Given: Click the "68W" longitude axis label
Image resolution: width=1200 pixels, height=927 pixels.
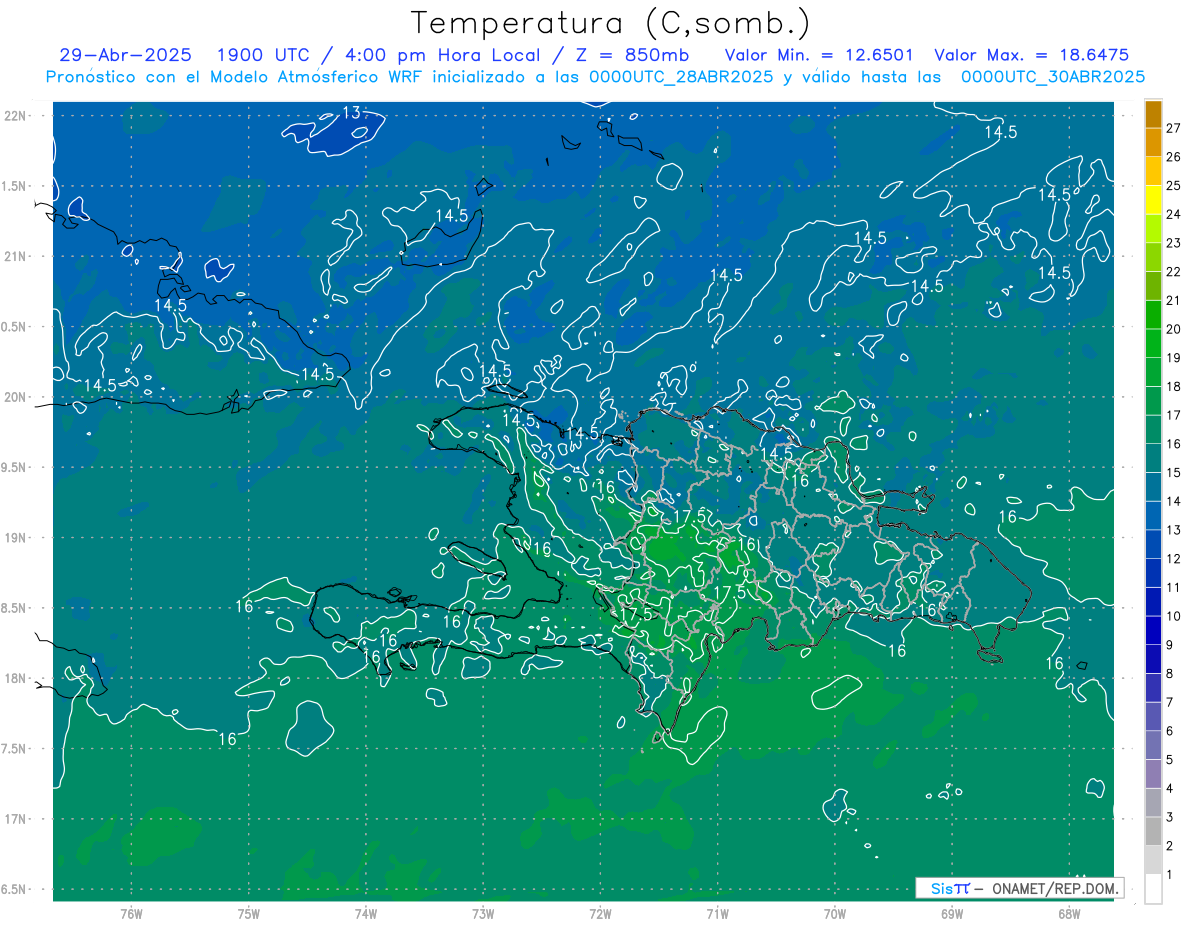Looking at the screenshot, I should [1069, 914].
